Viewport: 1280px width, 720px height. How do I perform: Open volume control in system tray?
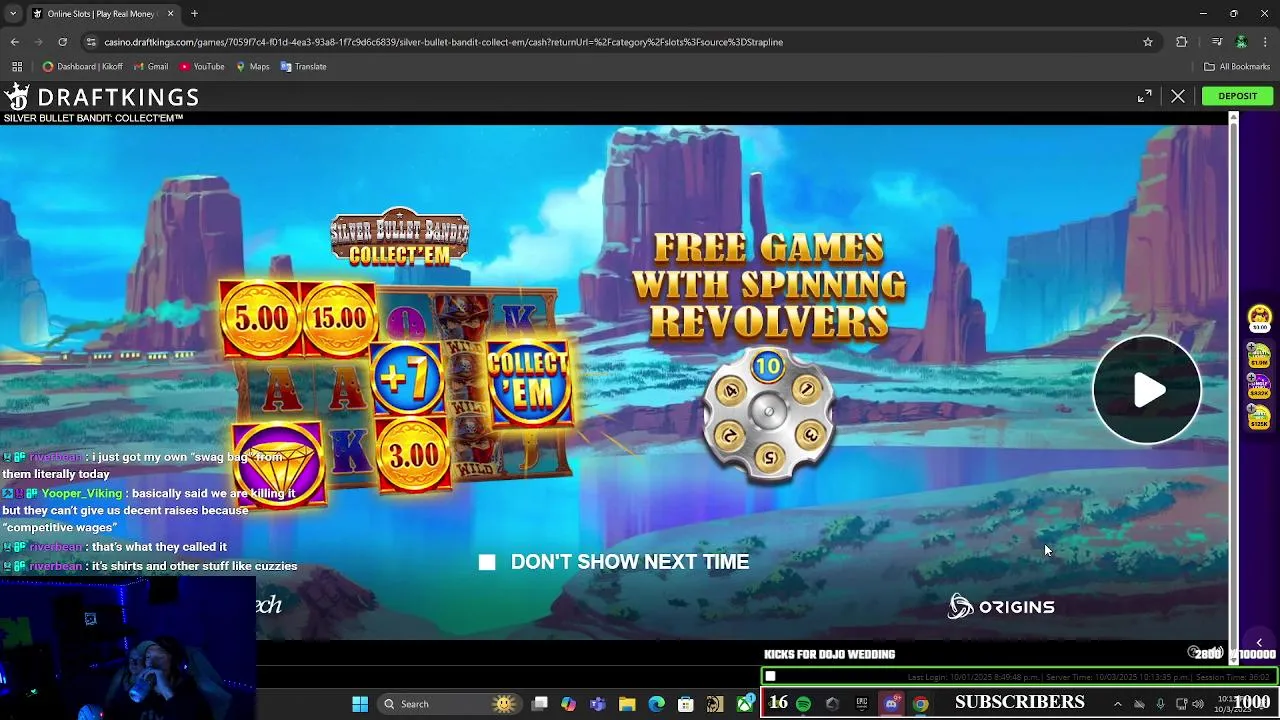1198,704
